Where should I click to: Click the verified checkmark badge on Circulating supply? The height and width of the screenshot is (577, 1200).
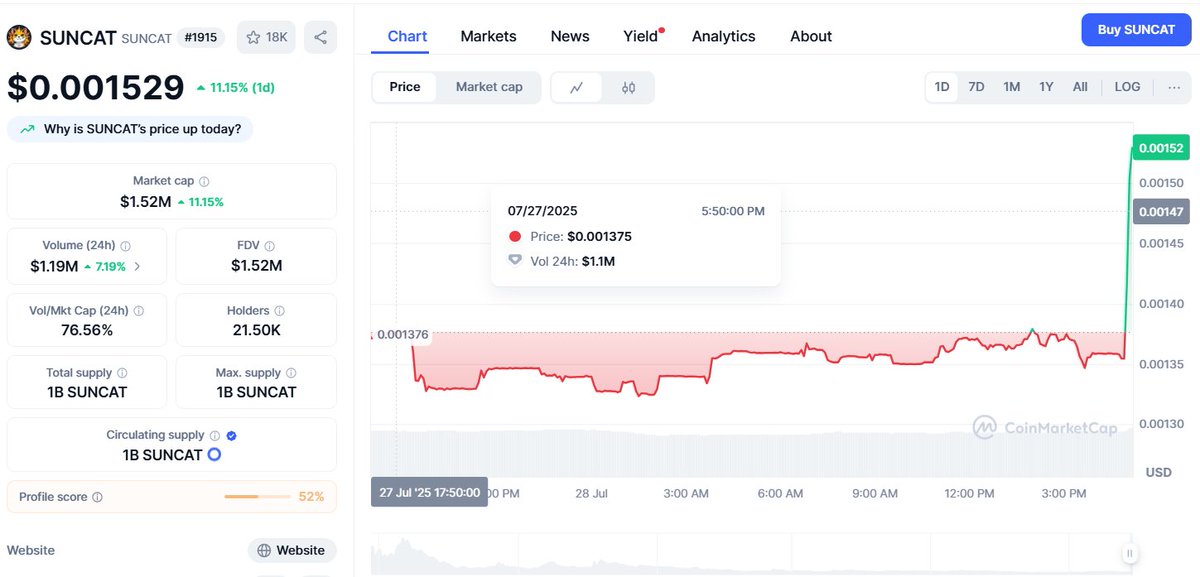pyautogui.click(x=232, y=435)
